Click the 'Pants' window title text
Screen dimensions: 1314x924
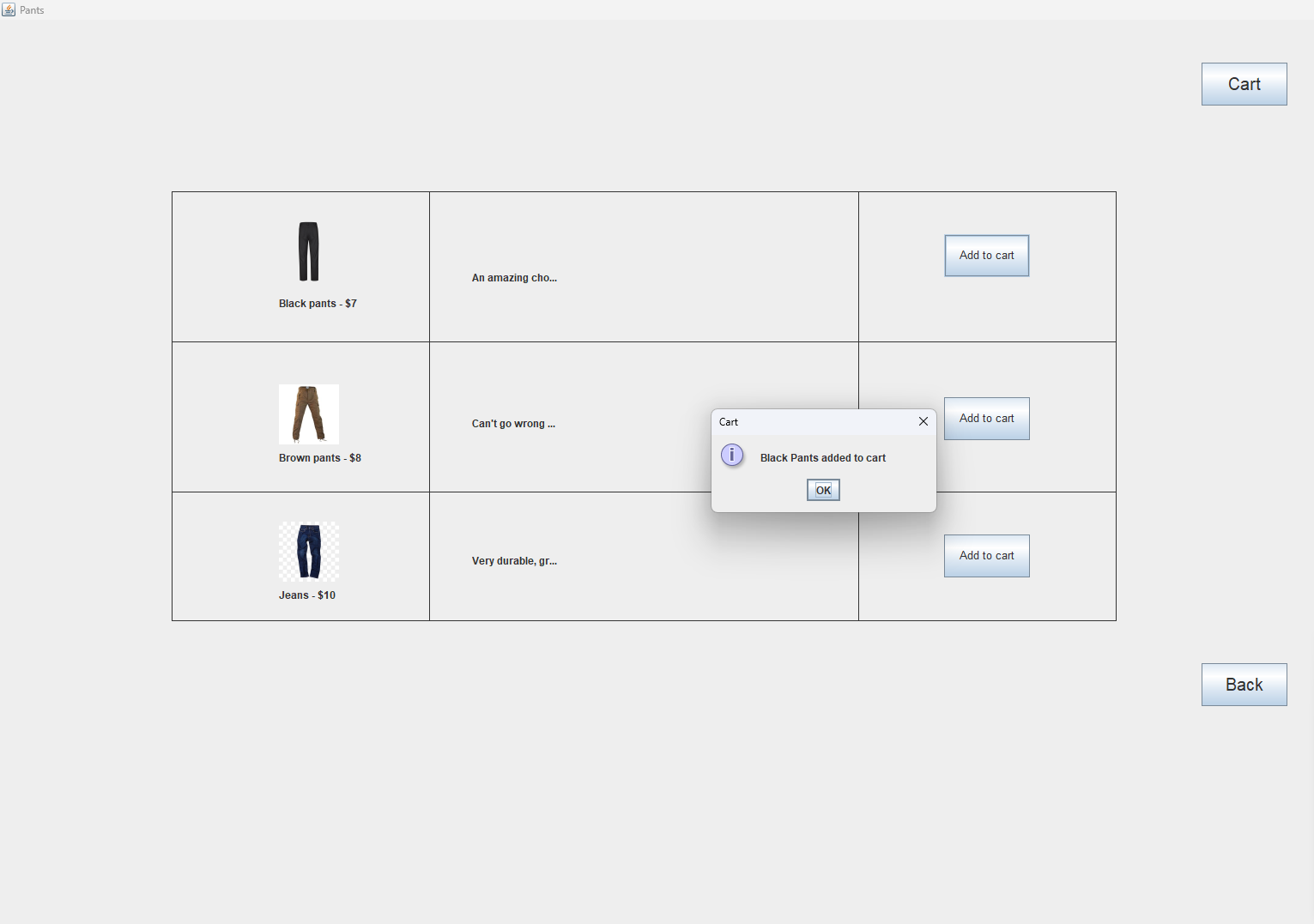point(32,10)
